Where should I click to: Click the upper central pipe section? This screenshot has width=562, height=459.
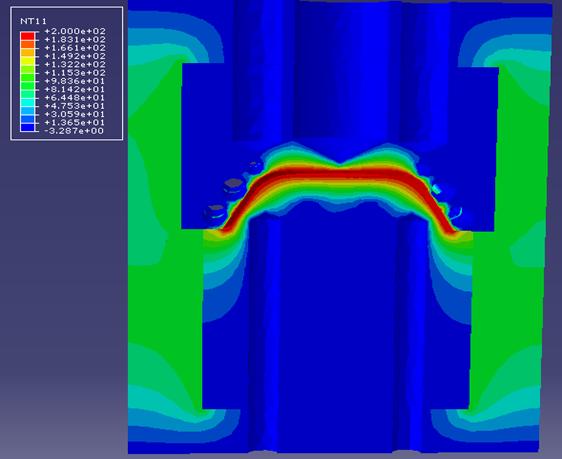click(x=340, y=72)
